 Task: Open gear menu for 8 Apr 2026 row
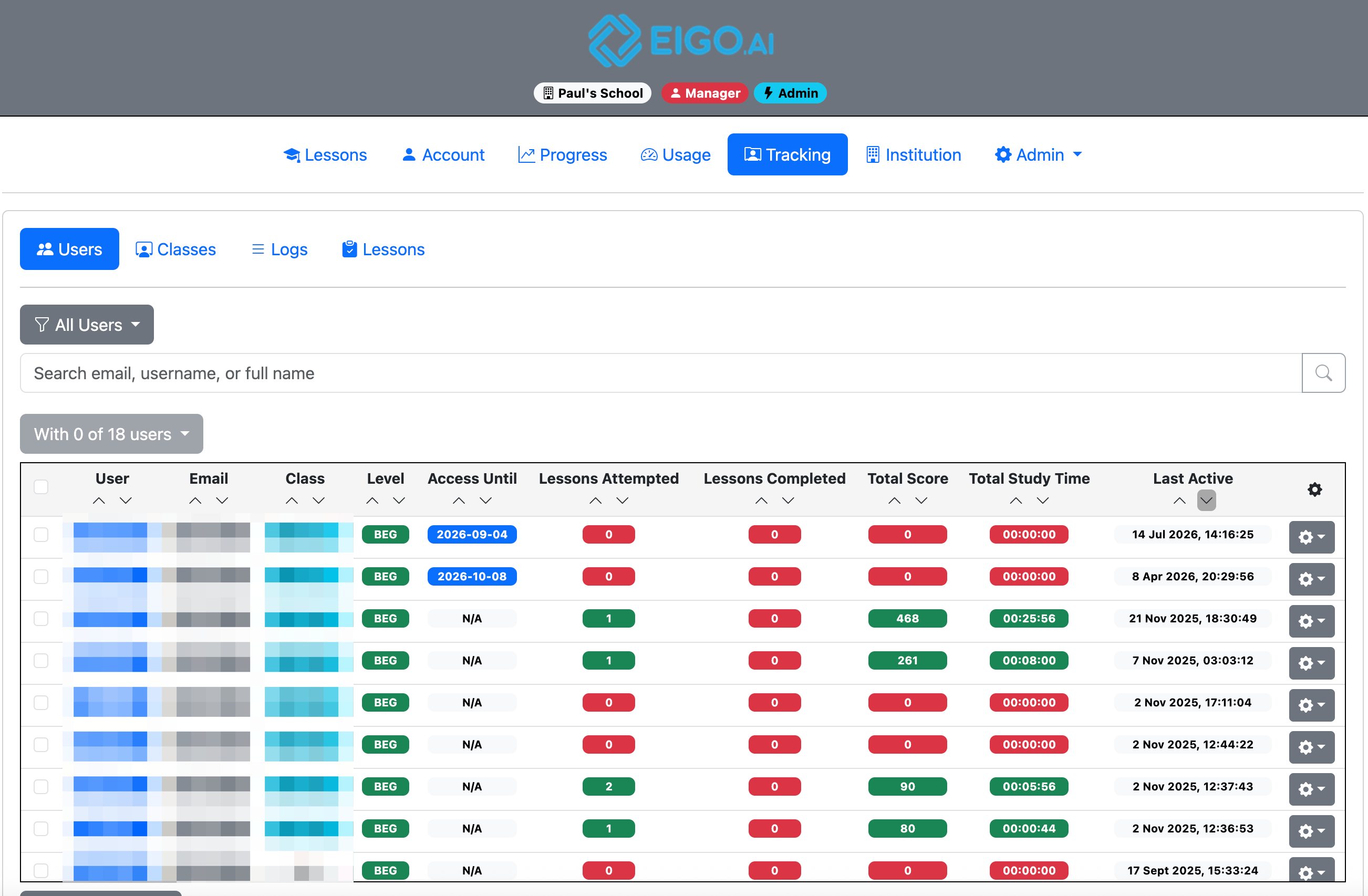point(1312,579)
